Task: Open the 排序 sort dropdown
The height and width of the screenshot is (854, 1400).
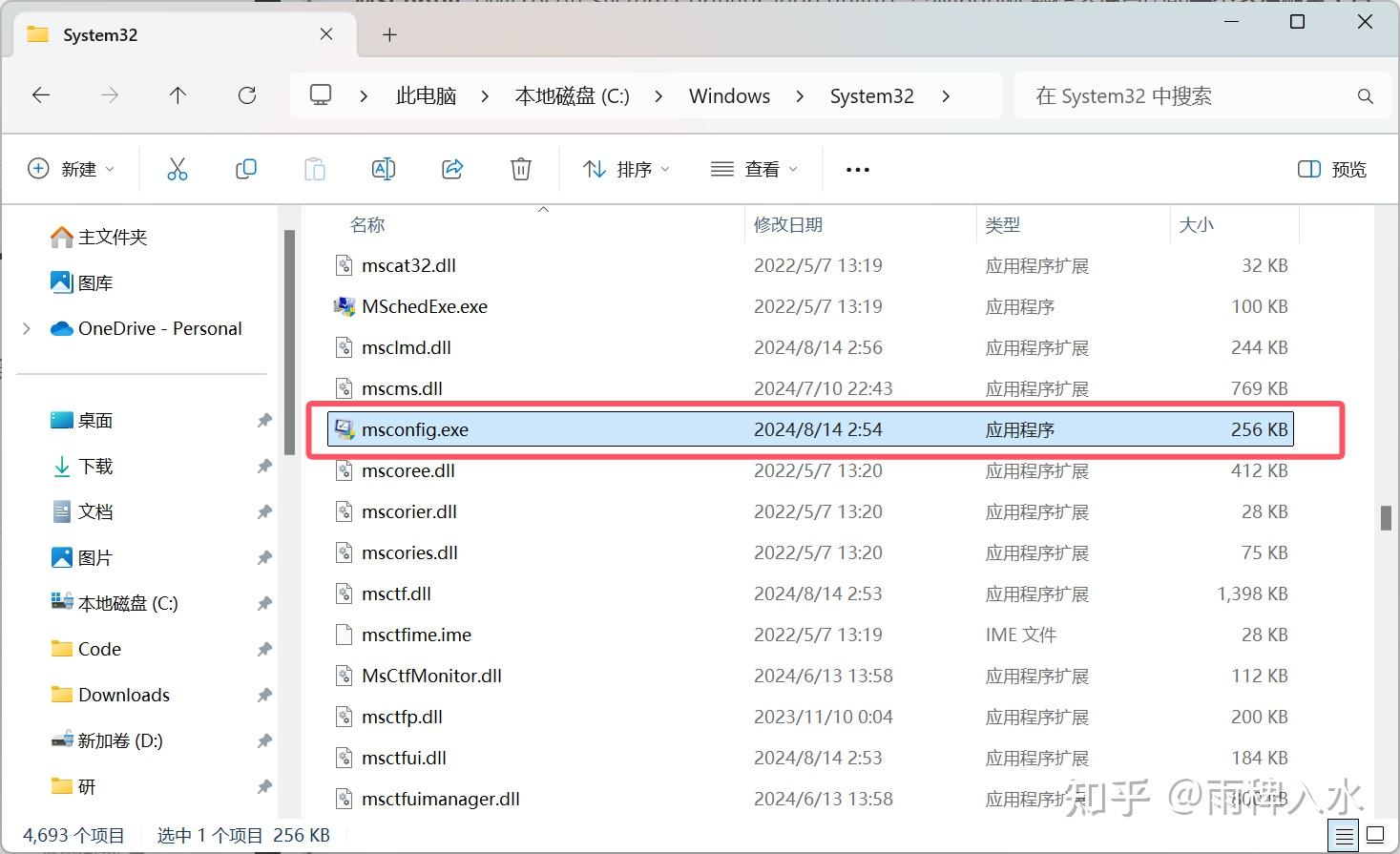Action: pyautogui.click(x=625, y=169)
